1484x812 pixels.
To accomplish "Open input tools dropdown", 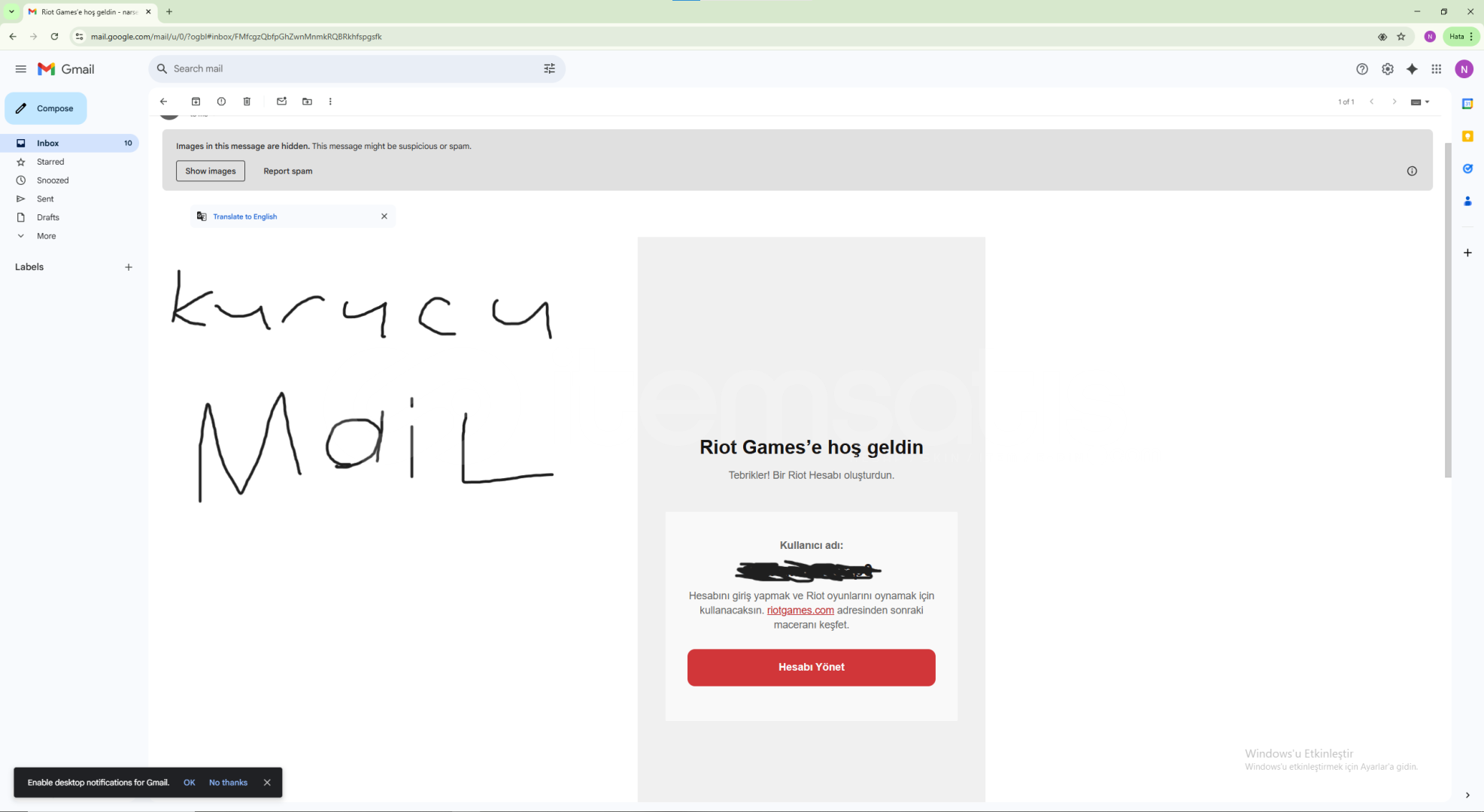I will (1420, 101).
